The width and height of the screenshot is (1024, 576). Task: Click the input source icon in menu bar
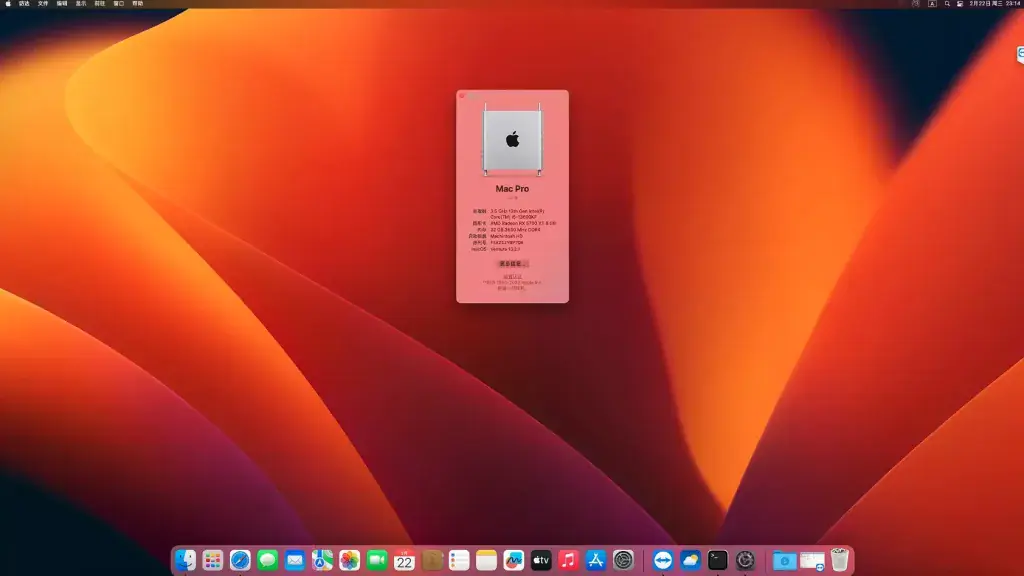tap(932, 3)
